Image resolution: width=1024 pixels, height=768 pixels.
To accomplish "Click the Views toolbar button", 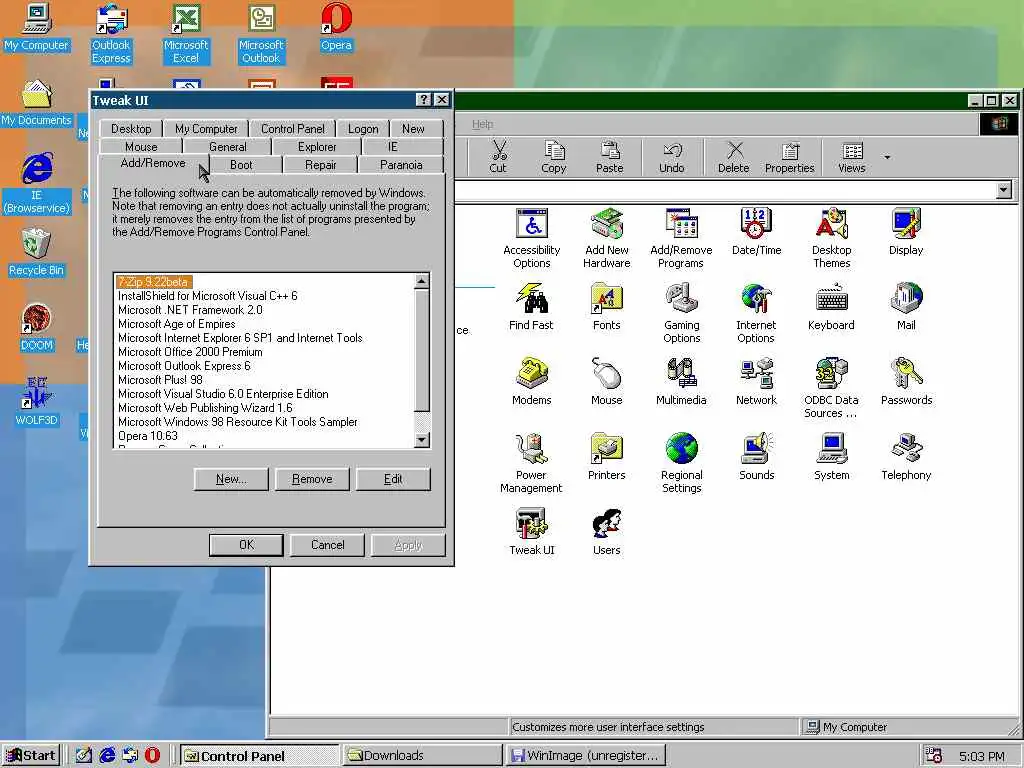I will 852,157.
